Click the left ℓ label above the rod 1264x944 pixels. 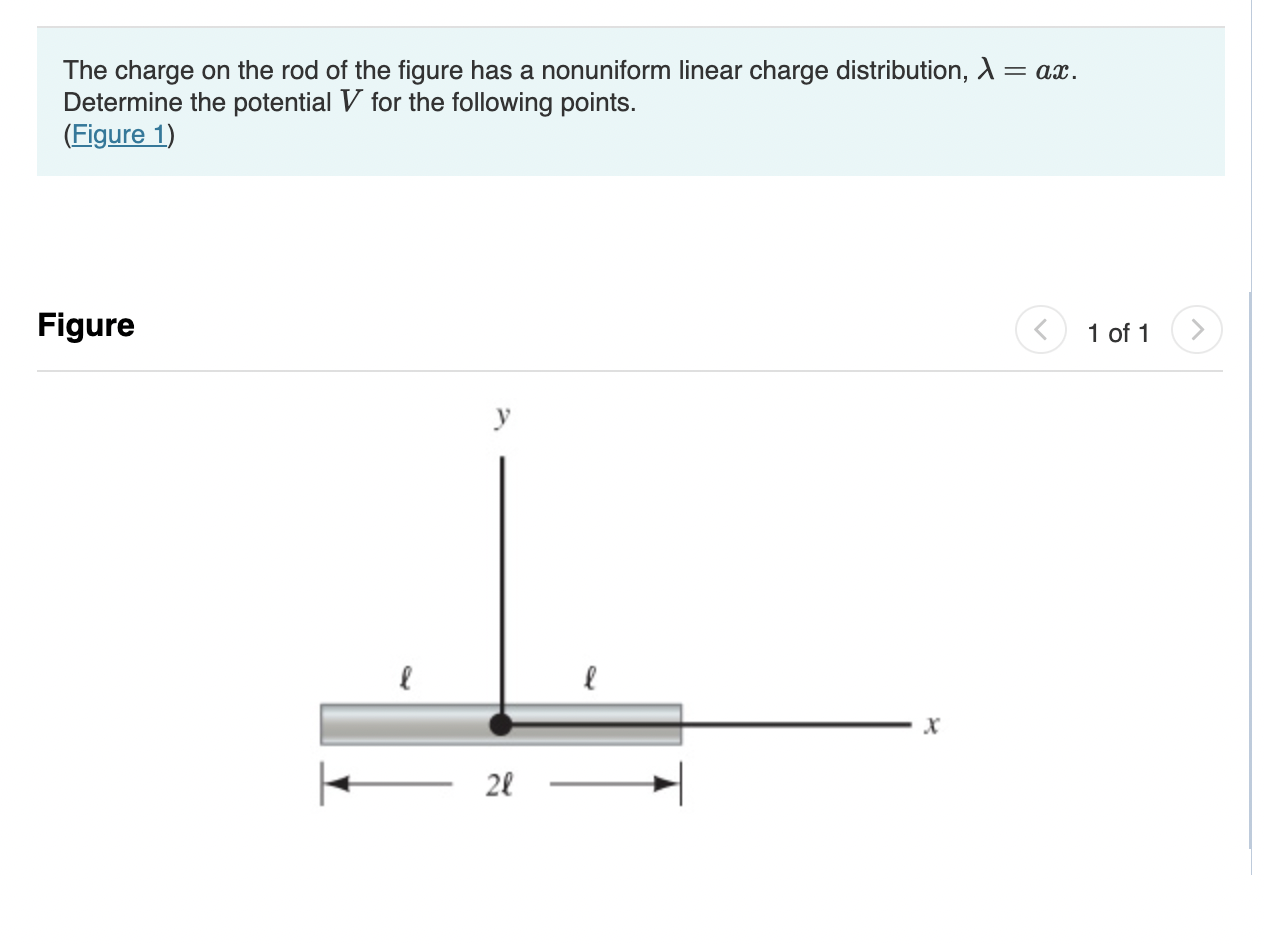coord(404,679)
